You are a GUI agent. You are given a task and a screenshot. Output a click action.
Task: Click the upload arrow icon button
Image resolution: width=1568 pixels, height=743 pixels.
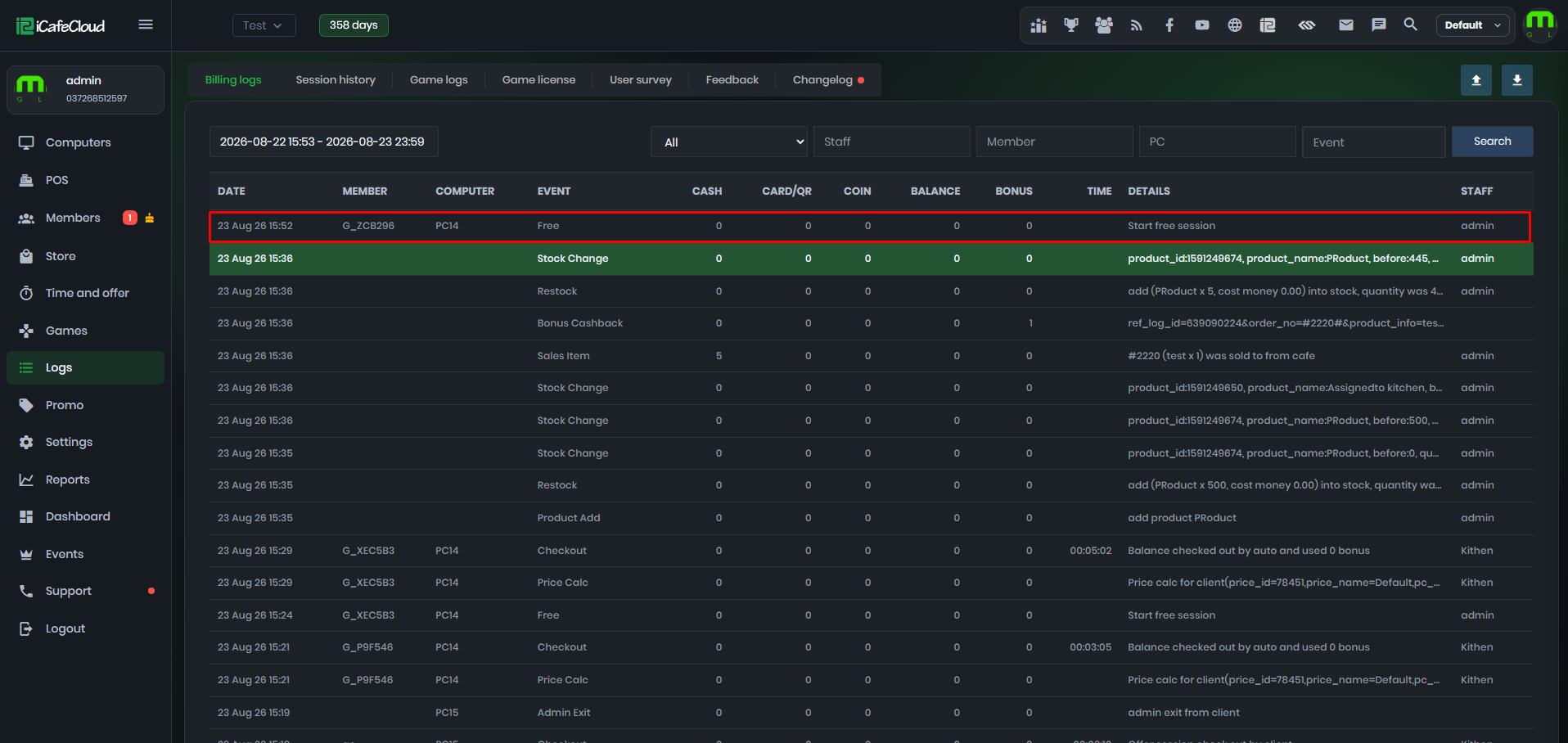click(1476, 80)
